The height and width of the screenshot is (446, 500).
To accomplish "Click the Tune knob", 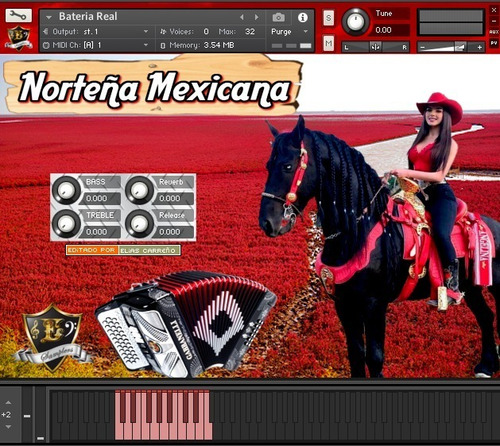I will (355, 22).
